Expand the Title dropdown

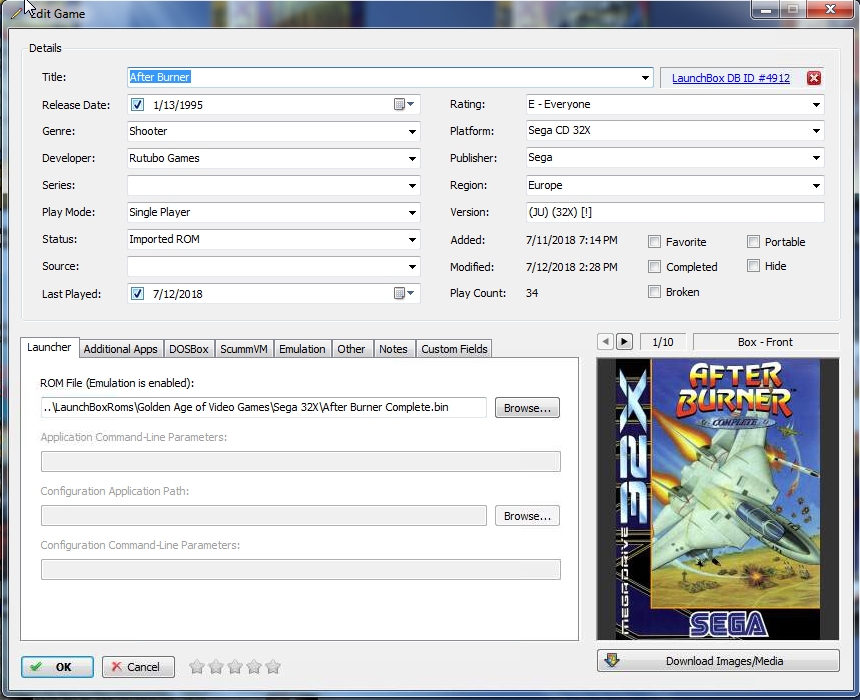645,78
